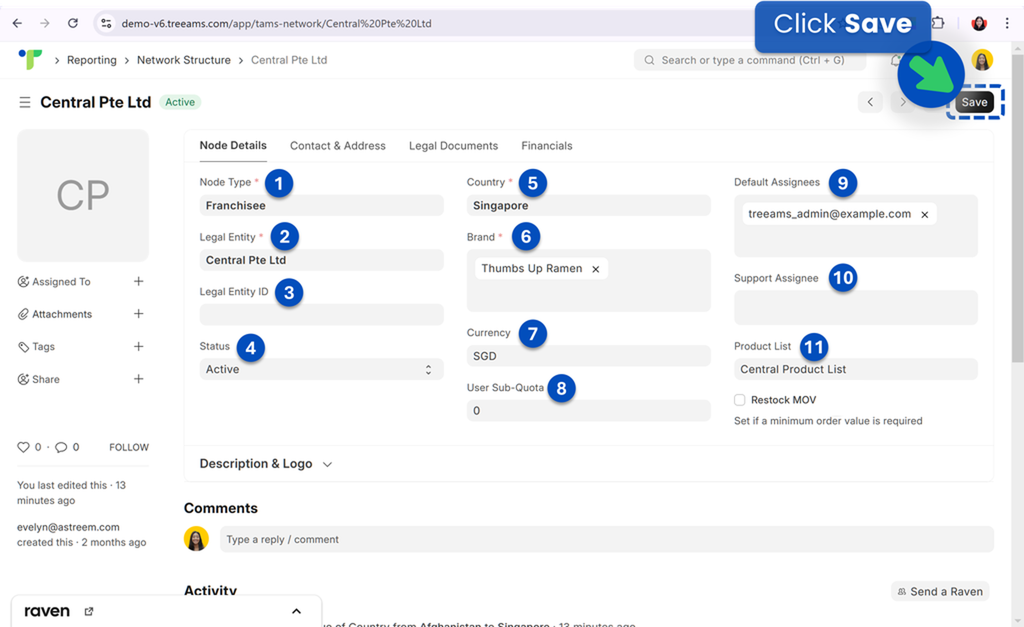1024x627 pixels.
Task: Toggle the sidebar hamburger menu icon
Action: coord(24,103)
